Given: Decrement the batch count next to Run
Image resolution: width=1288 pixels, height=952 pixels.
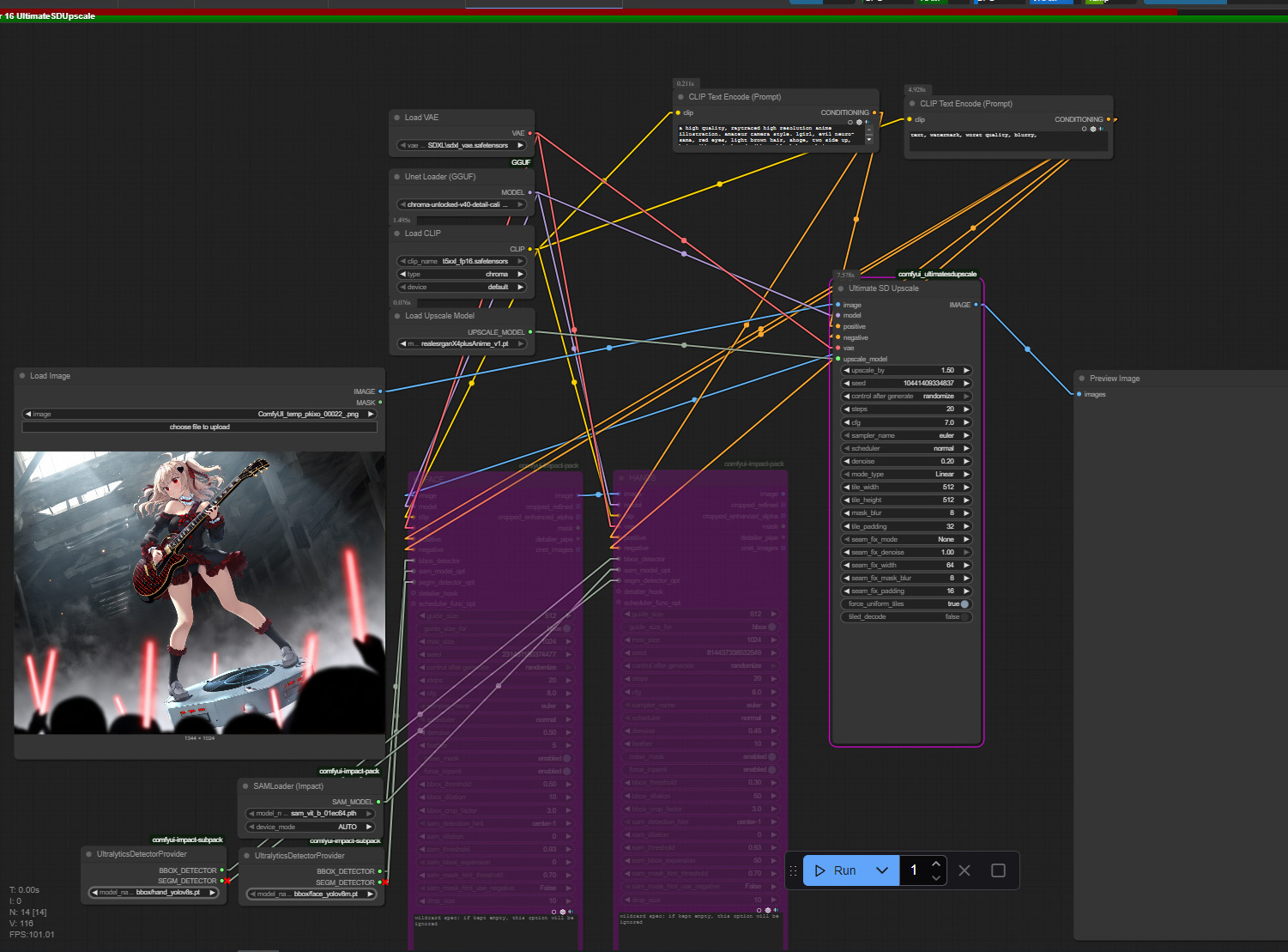Looking at the screenshot, I should tap(936, 877).
